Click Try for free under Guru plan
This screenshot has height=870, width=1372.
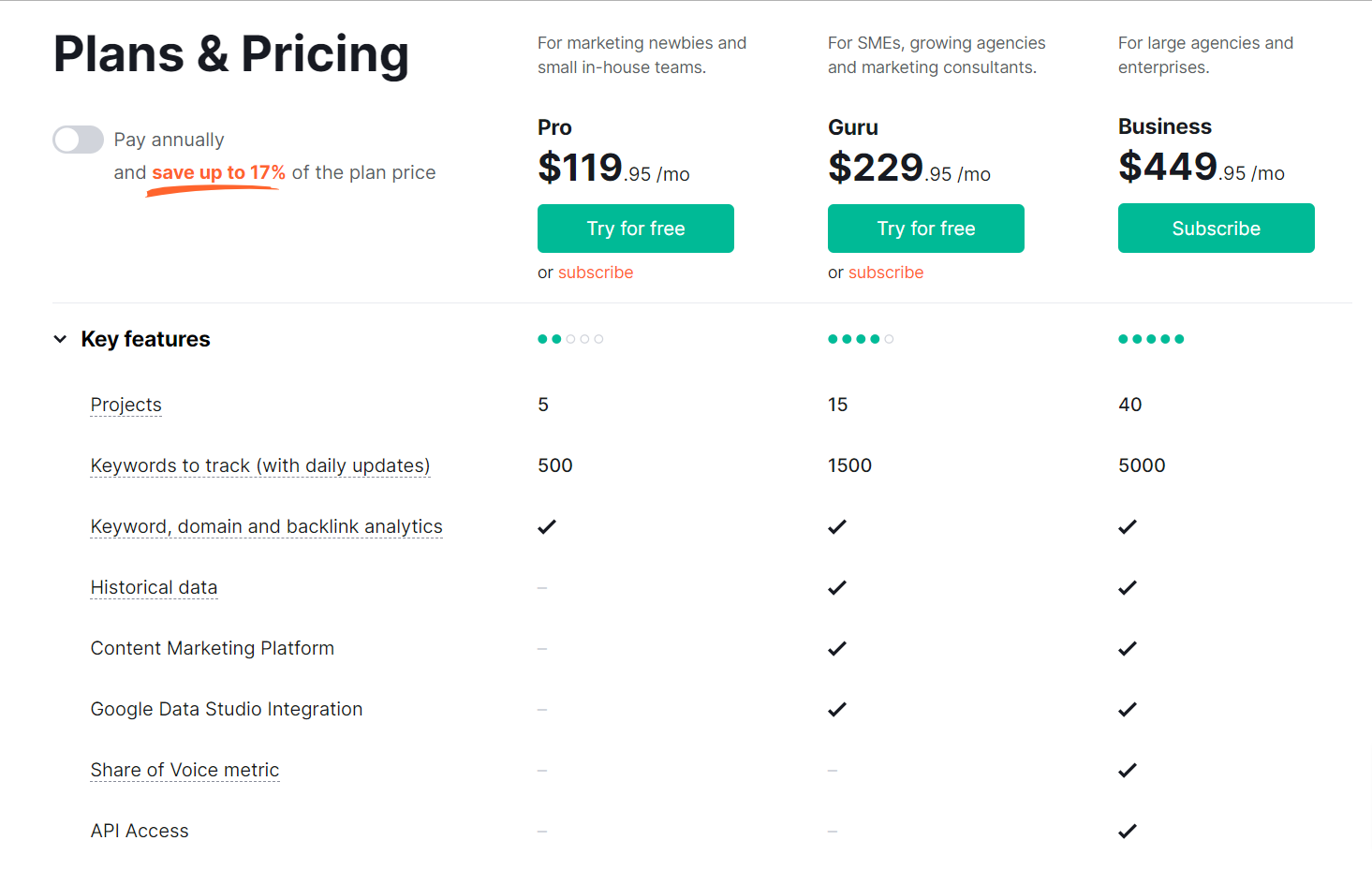click(925, 229)
